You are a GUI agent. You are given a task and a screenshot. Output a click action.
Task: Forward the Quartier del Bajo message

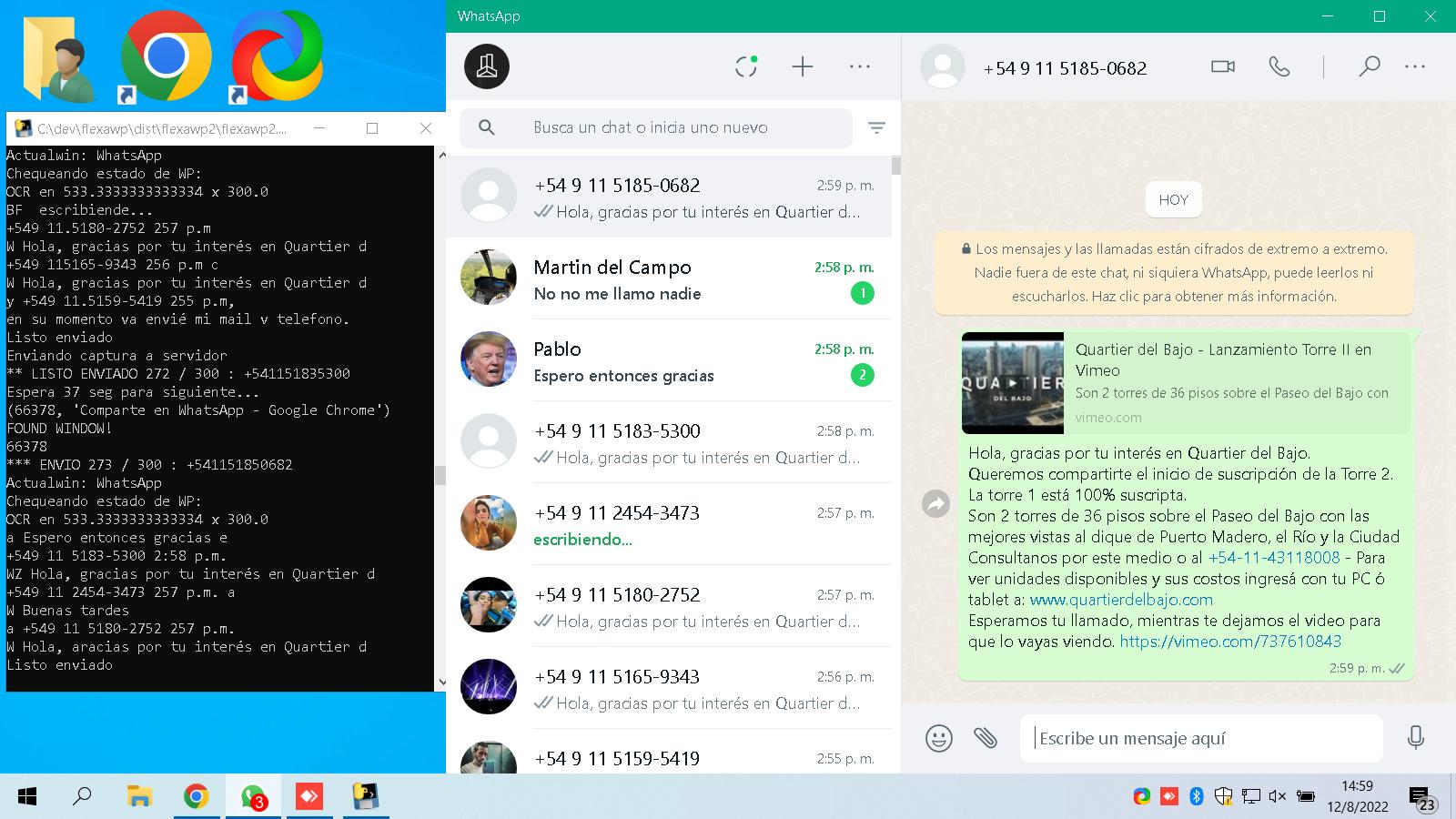(x=935, y=503)
